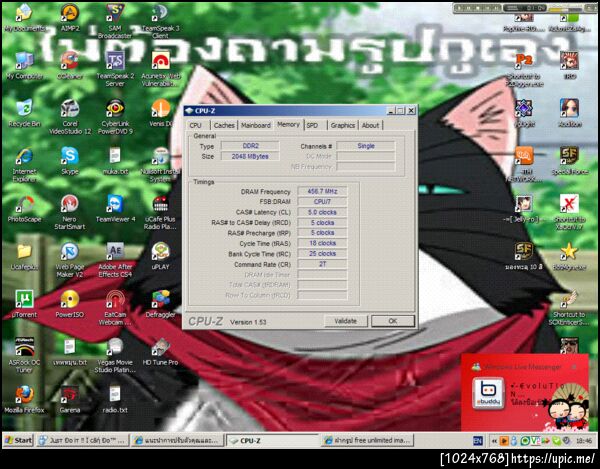Click the Channels value Single
The height and width of the screenshot is (469, 600).
click(366, 146)
